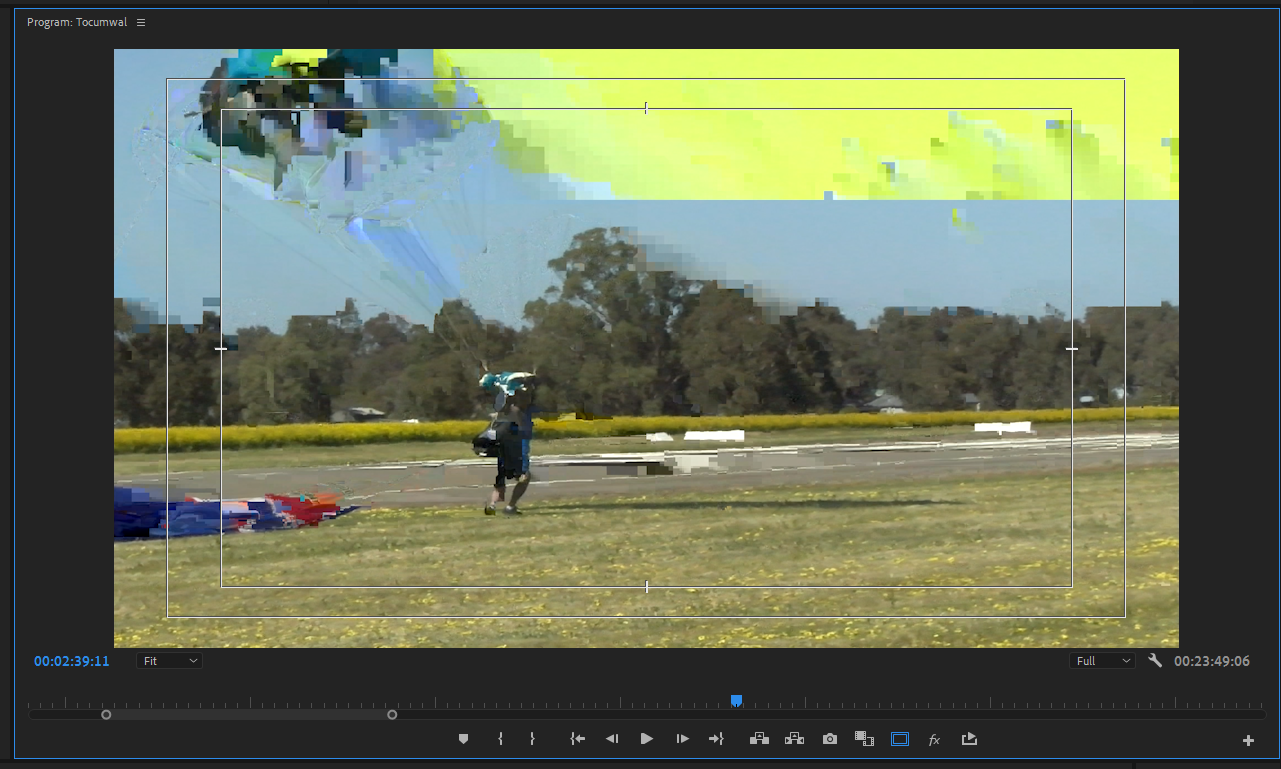Select the Program: Tocumwal tab
The height and width of the screenshot is (769, 1281).
(75, 21)
